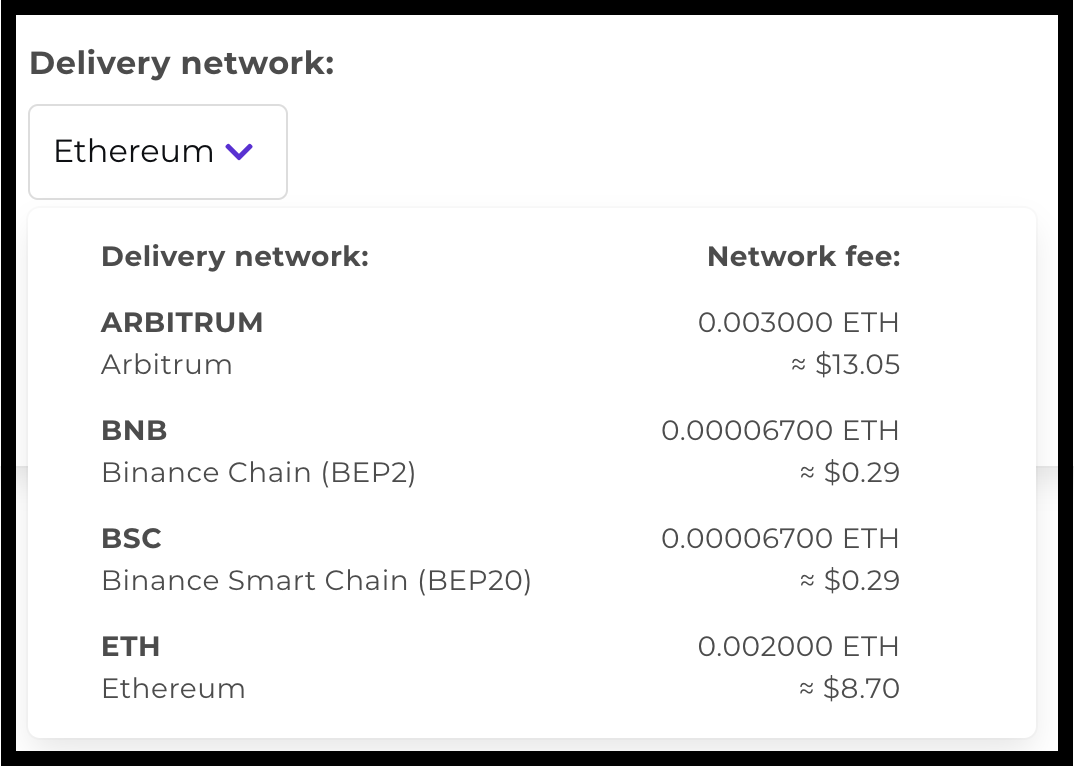Screen dimensions: 1074x770
Task: Click the Arbitrum subtitle text
Action: (x=167, y=364)
